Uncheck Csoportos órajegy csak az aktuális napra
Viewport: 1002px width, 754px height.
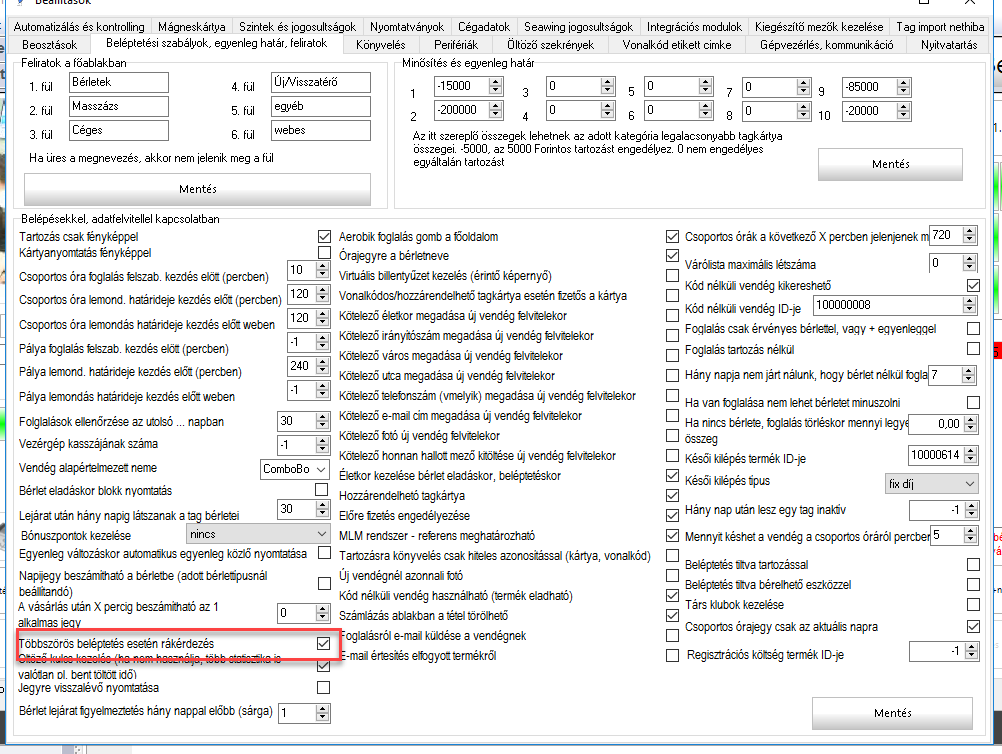click(973, 626)
